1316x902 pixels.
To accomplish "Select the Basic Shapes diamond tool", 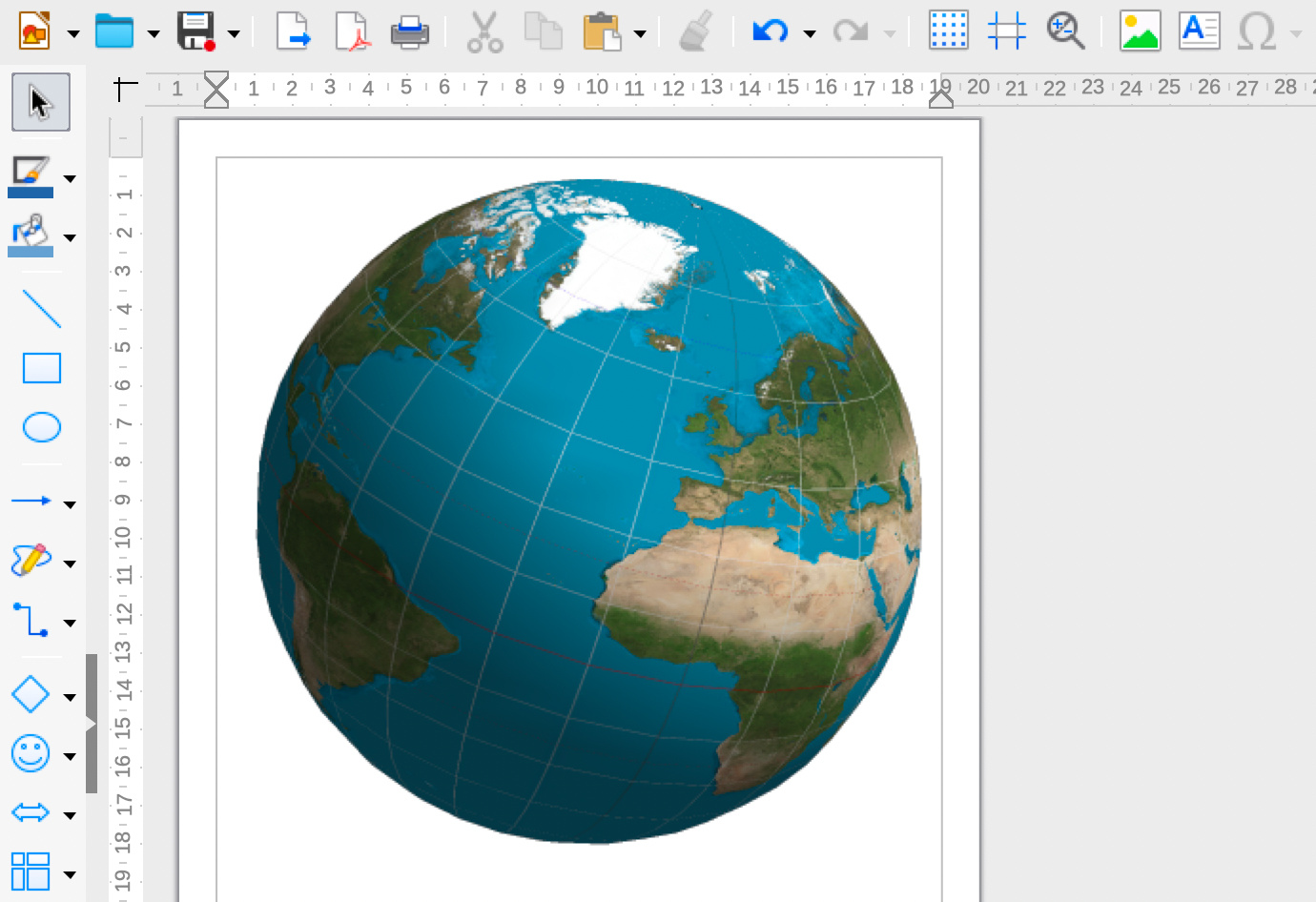I will point(31,694).
